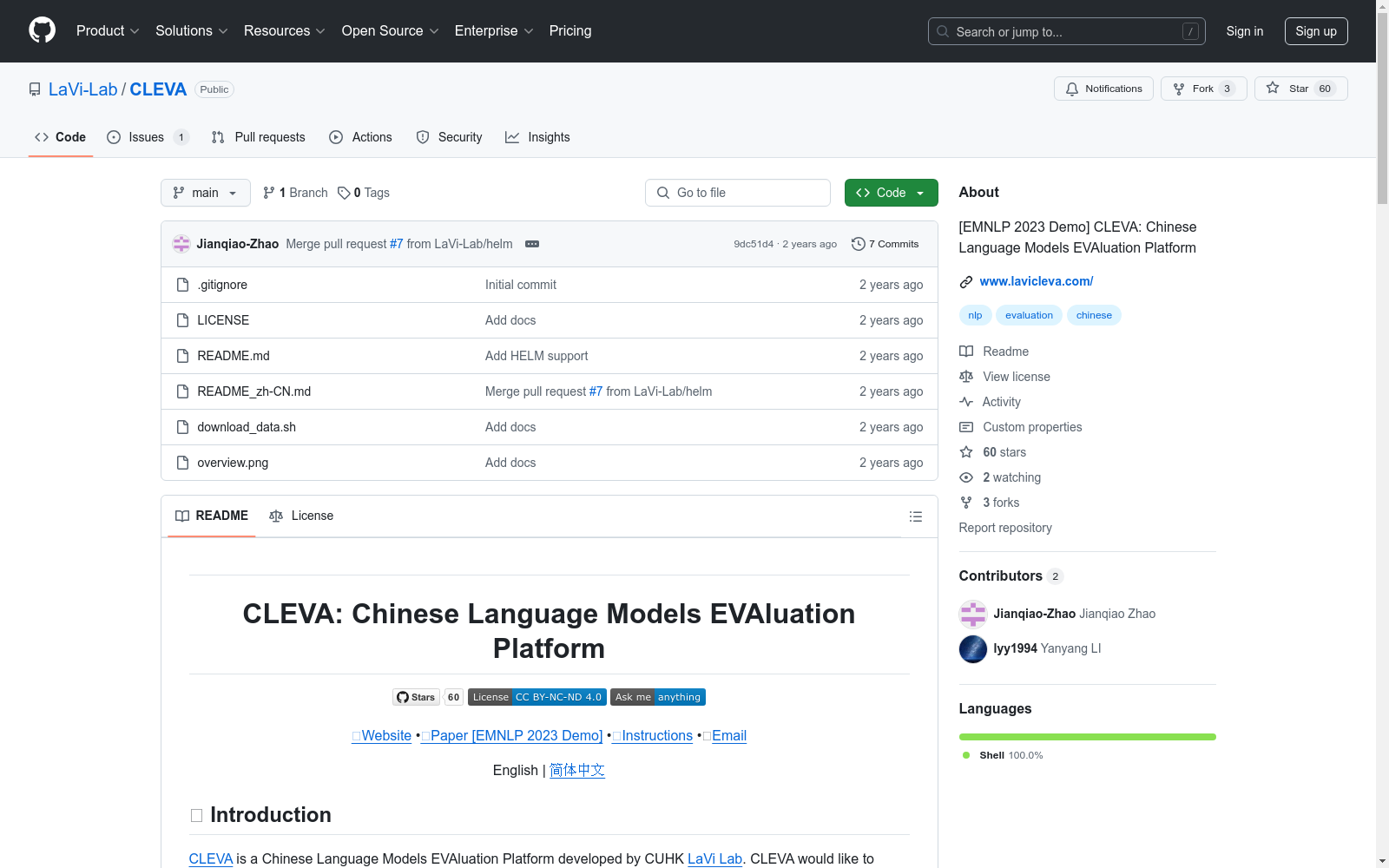Click the file icon beside download_data.sh
The height and width of the screenshot is (868, 1389).
tap(182, 427)
